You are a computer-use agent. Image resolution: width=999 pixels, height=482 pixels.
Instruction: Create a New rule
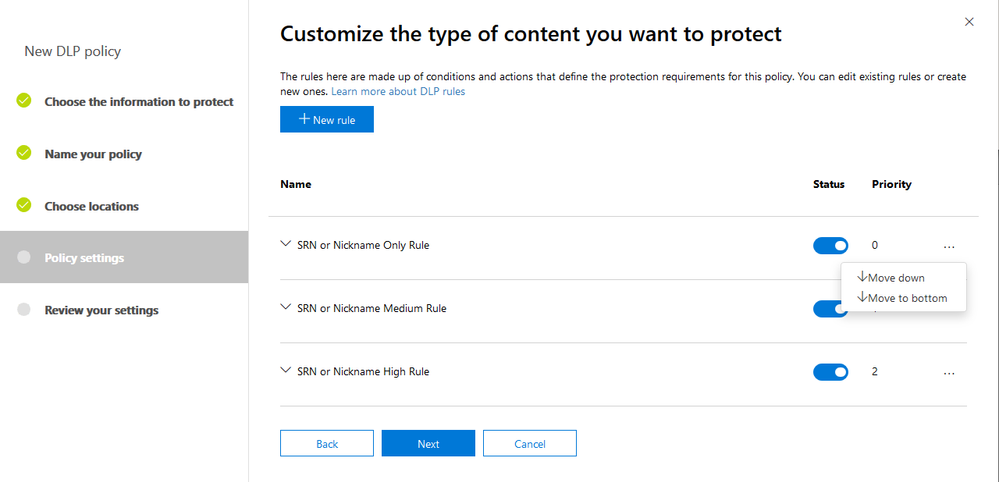click(327, 120)
